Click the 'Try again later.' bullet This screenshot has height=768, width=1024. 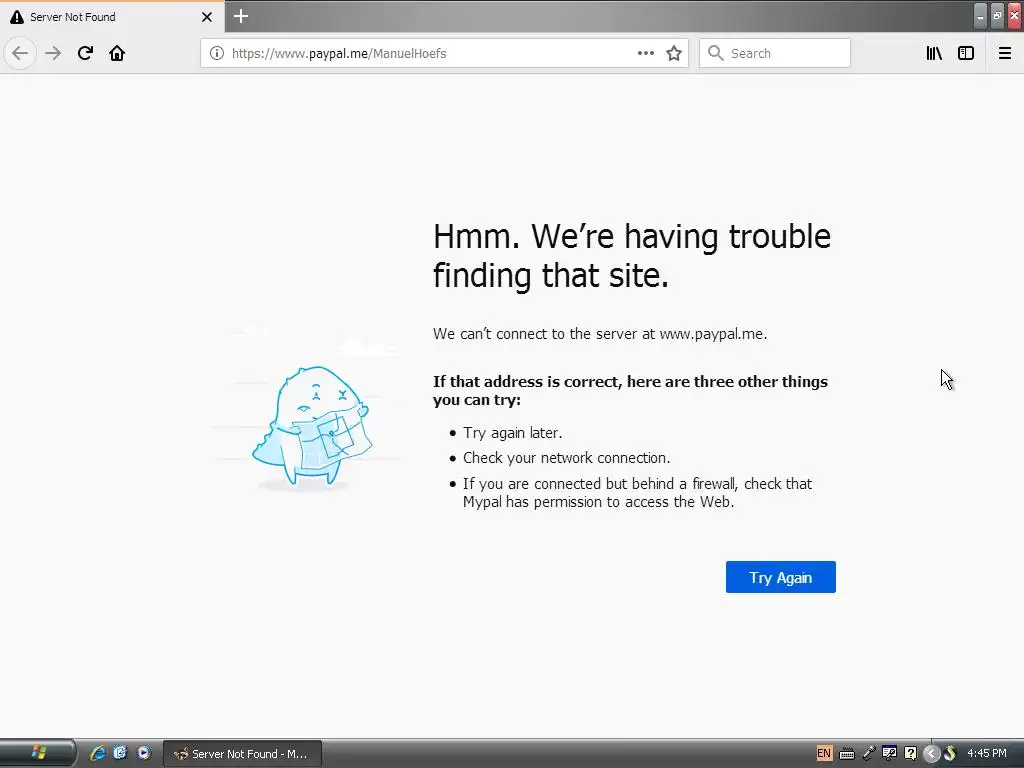pos(513,433)
